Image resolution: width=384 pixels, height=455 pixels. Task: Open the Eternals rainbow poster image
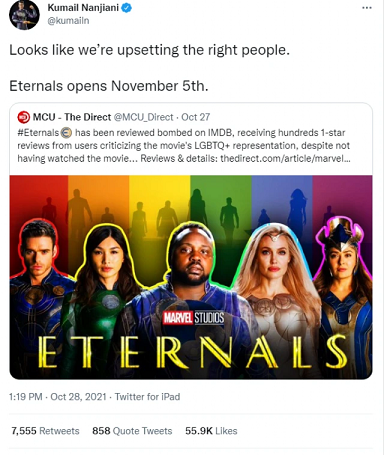pos(191,277)
